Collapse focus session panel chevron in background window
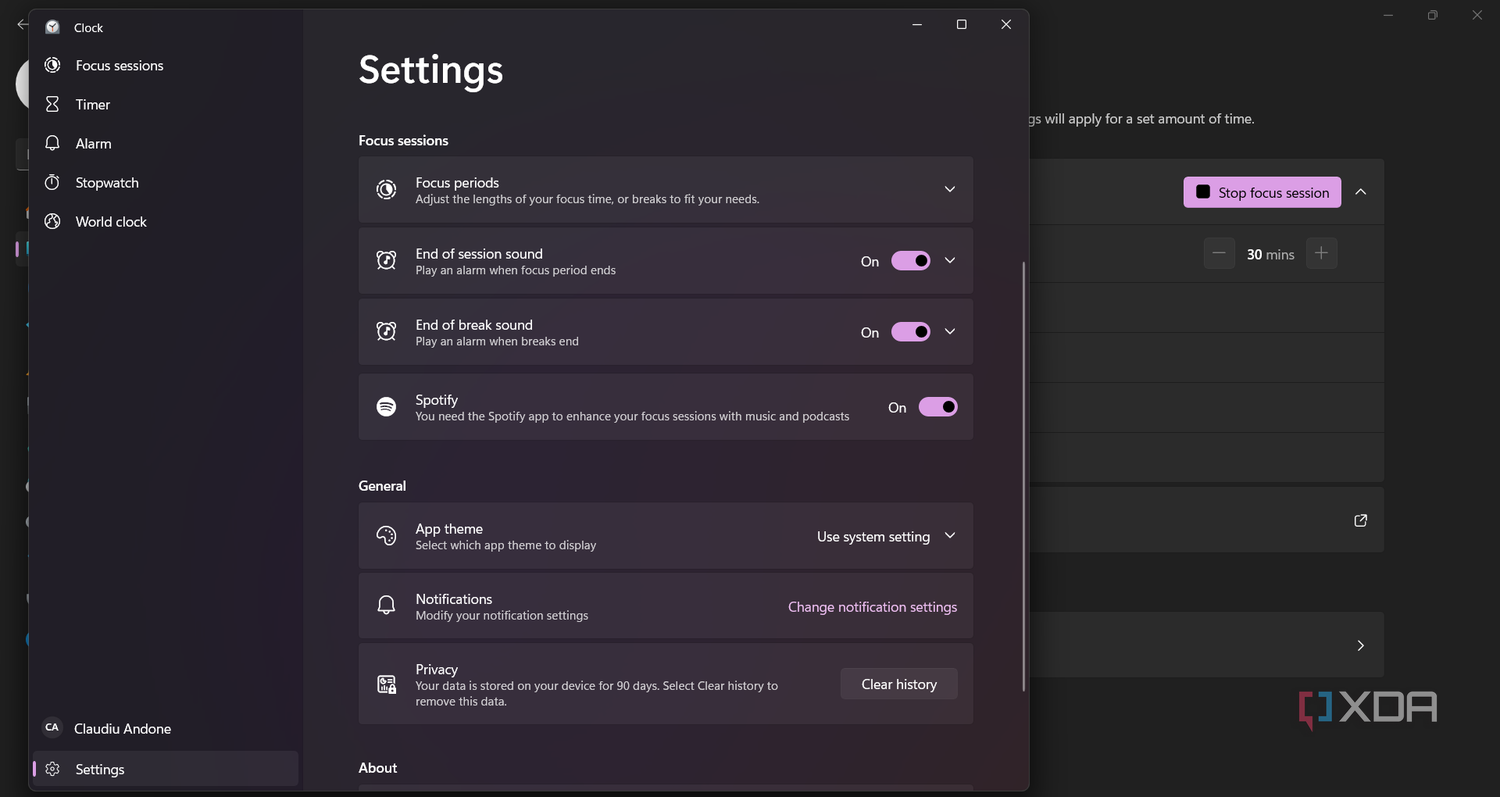This screenshot has height=797, width=1500. pyautogui.click(x=1360, y=192)
